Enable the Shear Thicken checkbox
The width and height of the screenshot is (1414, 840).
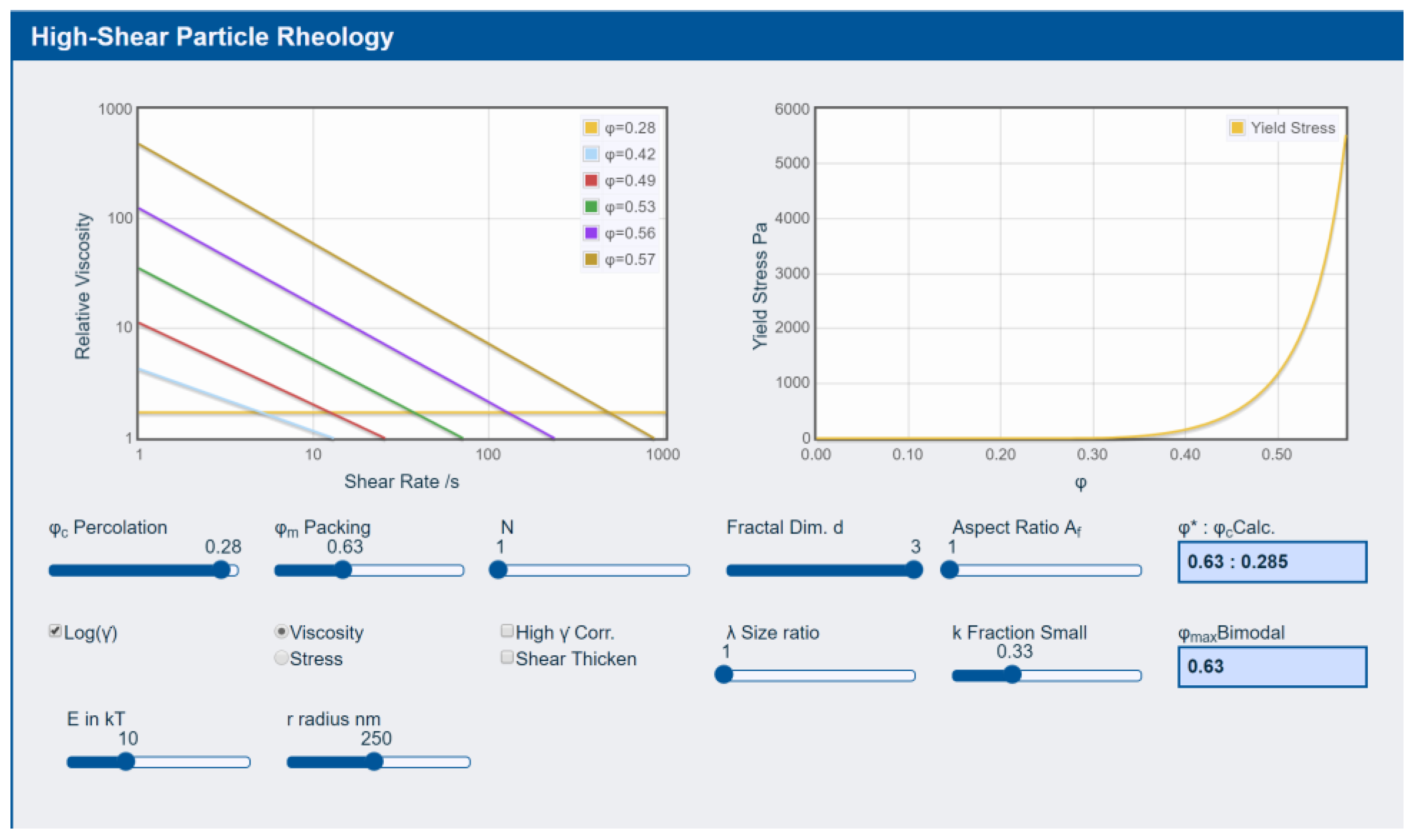(507, 657)
